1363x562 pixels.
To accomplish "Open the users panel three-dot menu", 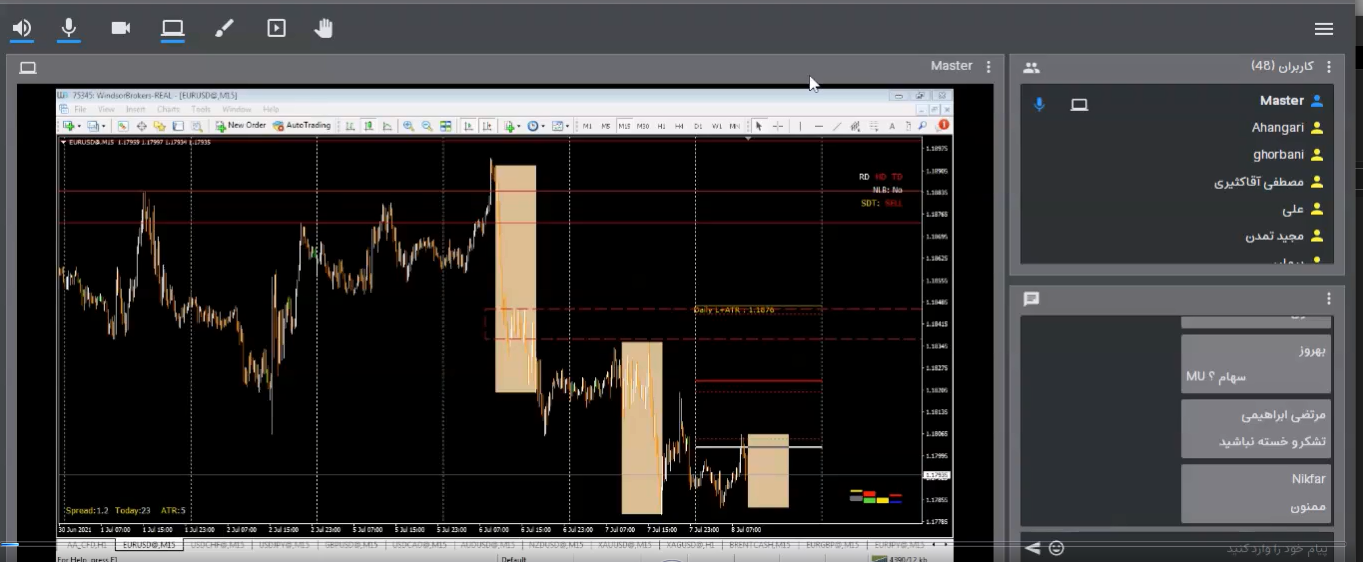I will (1329, 67).
